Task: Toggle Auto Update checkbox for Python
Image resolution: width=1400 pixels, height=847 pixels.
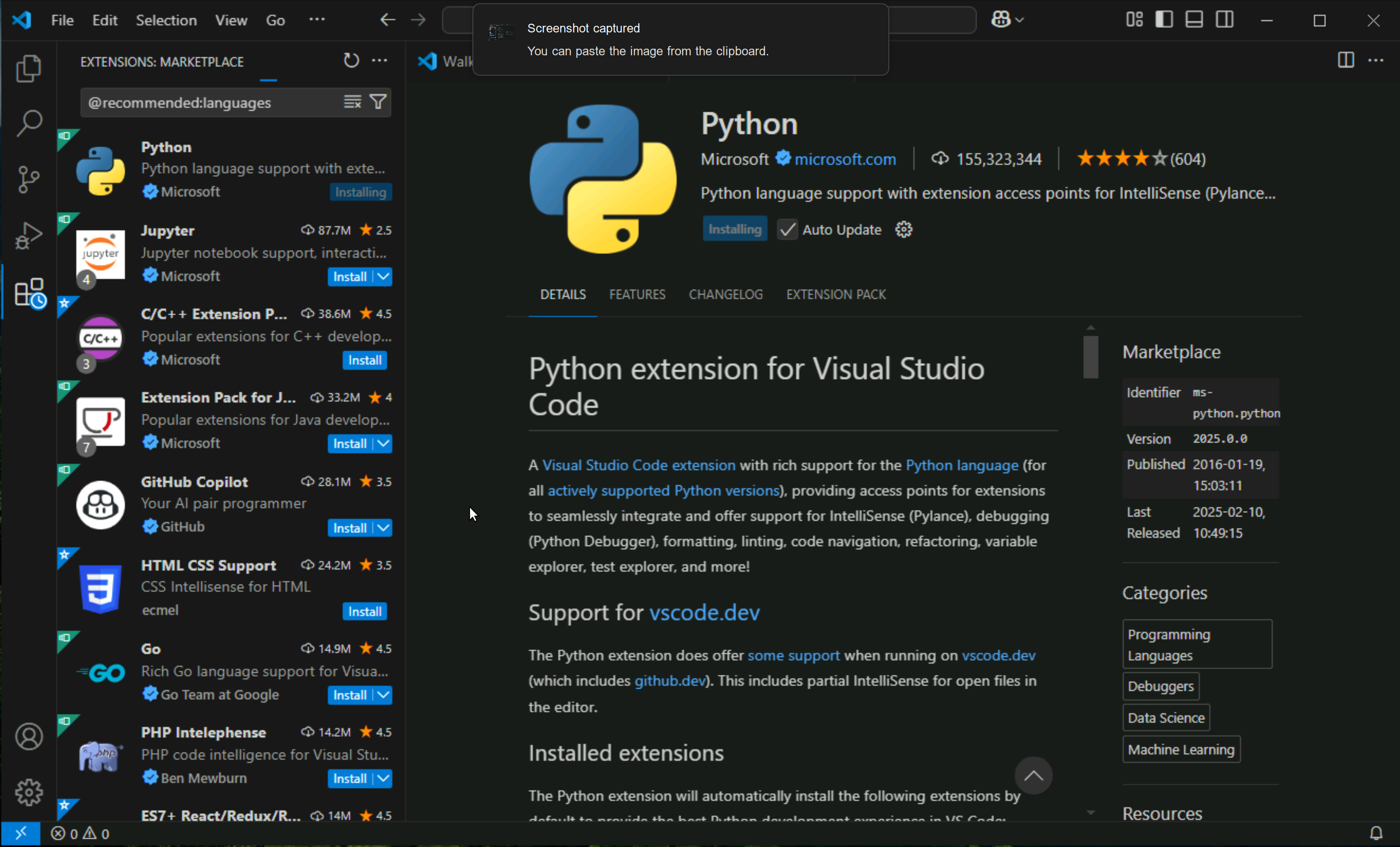Action: coord(787,230)
